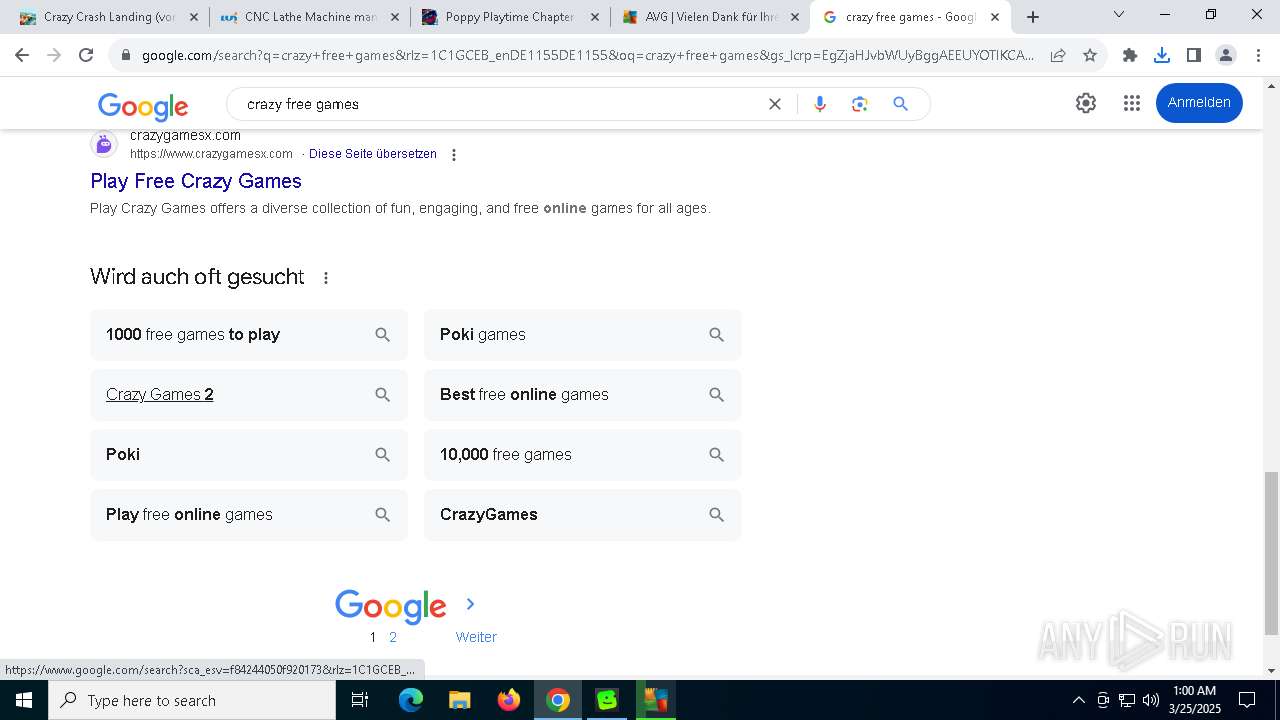Open more options for crazygamesx.com result
Image resolution: width=1280 pixels, height=720 pixels.
(454, 155)
